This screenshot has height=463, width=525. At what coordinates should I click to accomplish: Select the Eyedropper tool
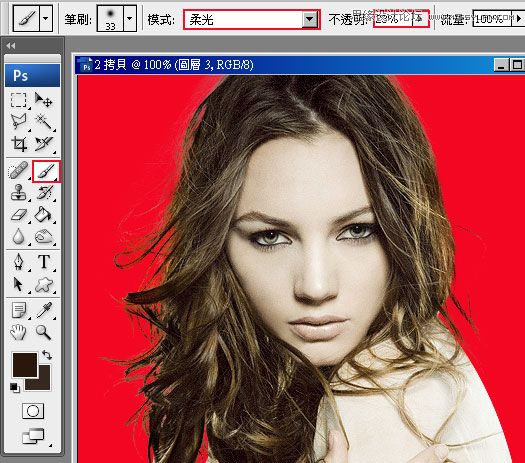(x=44, y=310)
